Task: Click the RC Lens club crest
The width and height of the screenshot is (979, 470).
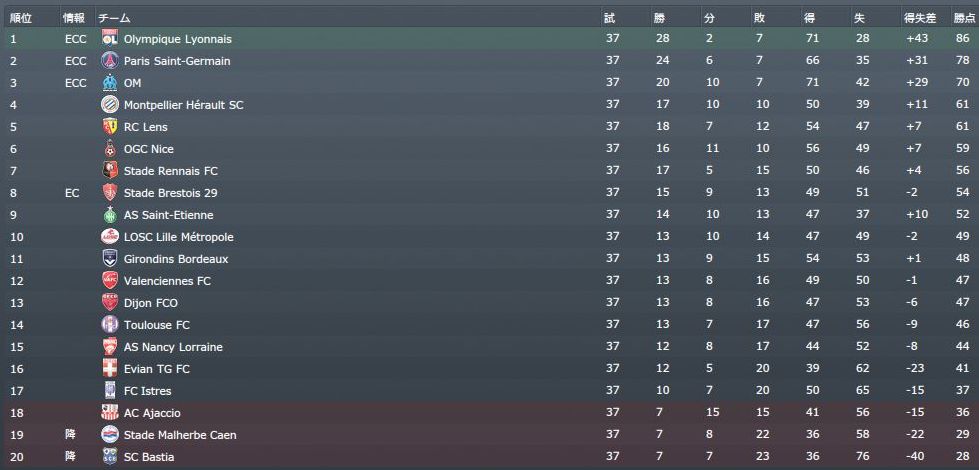Action: pos(110,127)
